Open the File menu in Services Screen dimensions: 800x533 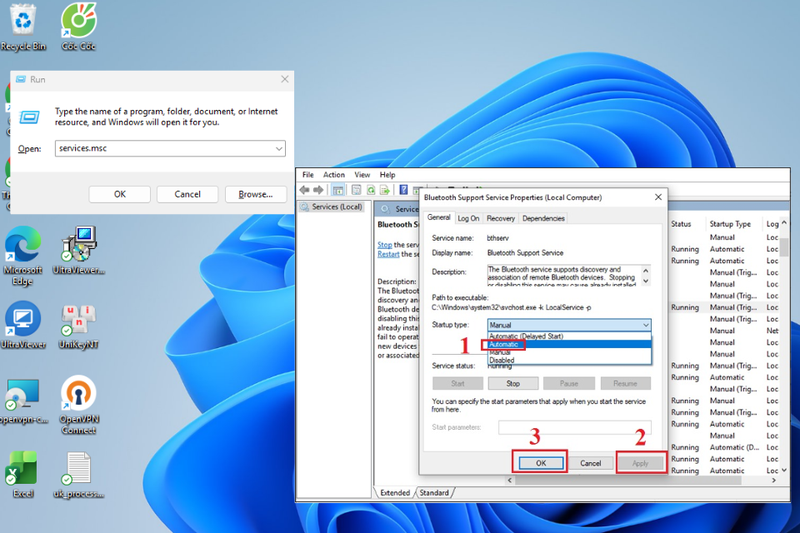coord(308,174)
